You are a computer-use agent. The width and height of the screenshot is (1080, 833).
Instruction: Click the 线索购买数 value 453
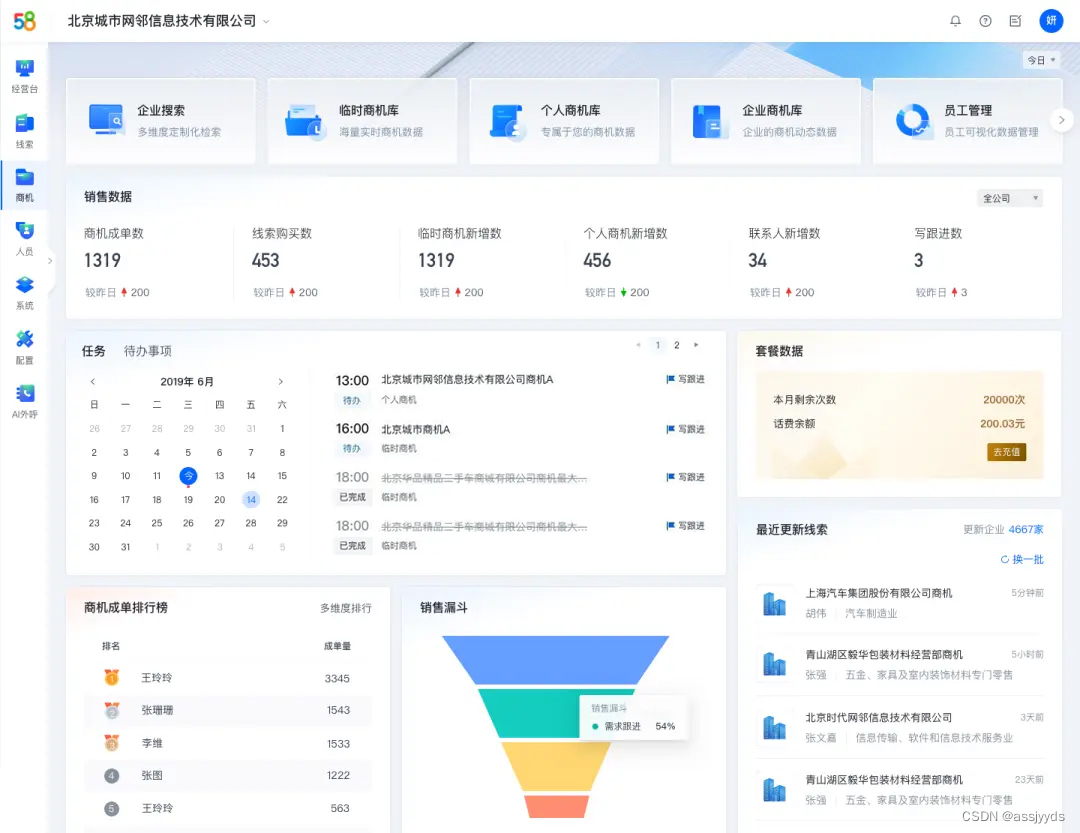tap(265, 260)
